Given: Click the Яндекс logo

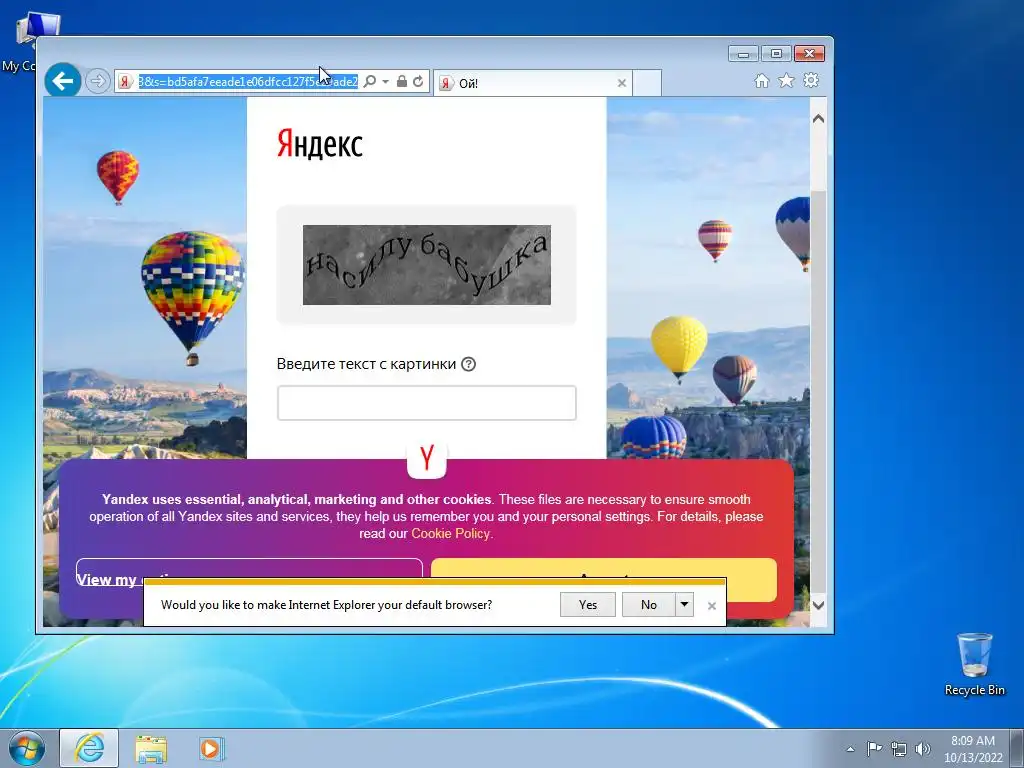Looking at the screenshot, I should [319, 144].
